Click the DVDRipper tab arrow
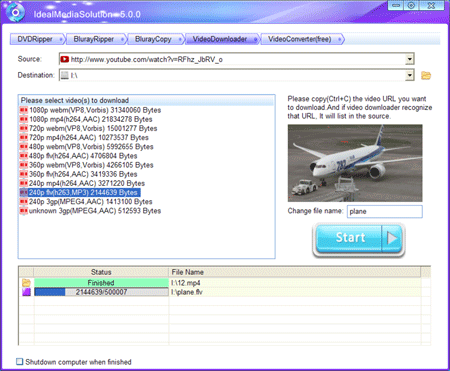The width and height of the screenshot is (450, 371). pyautogui.click(x=61, y=39)
